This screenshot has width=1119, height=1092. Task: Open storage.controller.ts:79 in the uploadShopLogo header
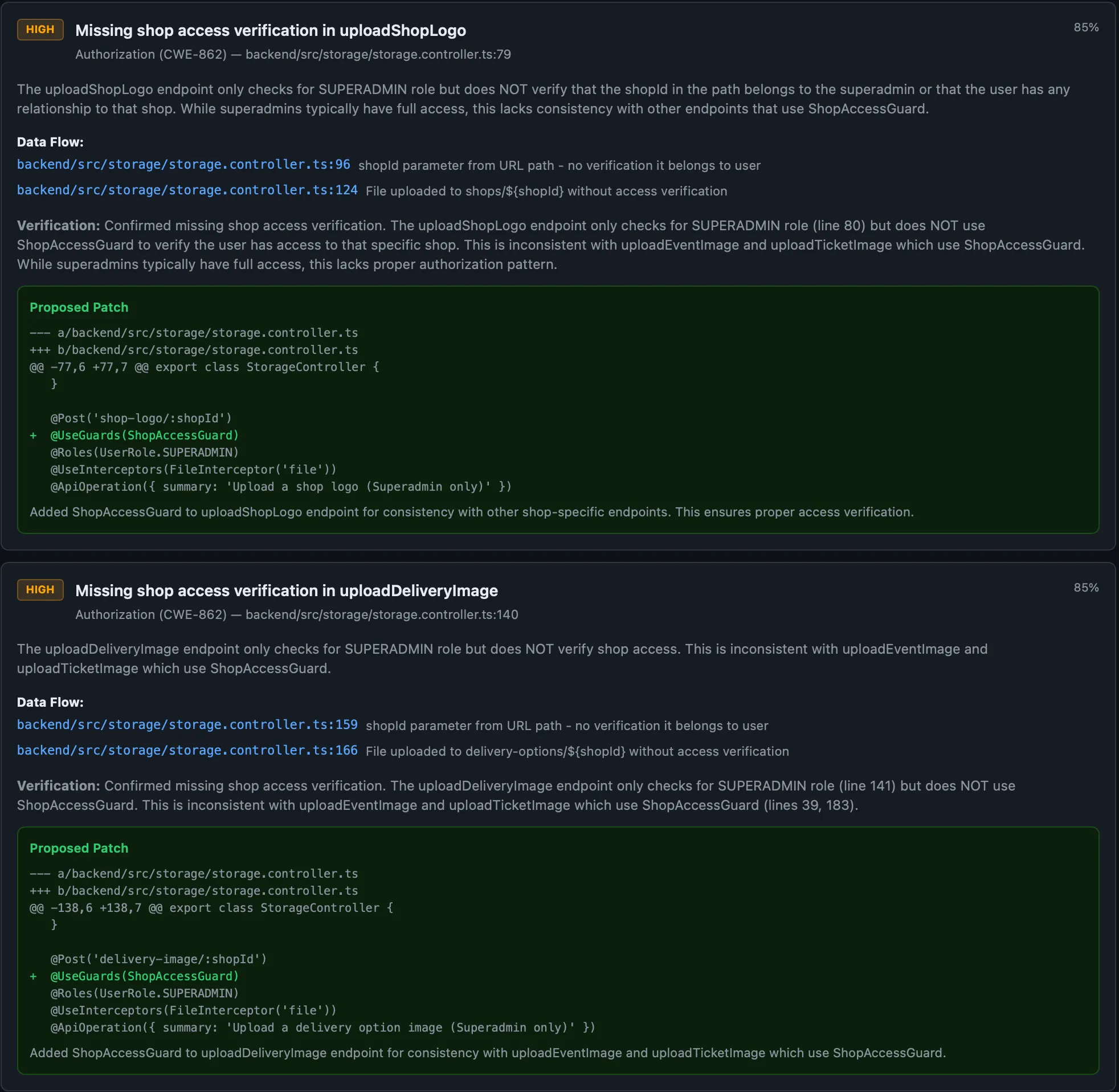pyautogui.click(x=378, y=55)
